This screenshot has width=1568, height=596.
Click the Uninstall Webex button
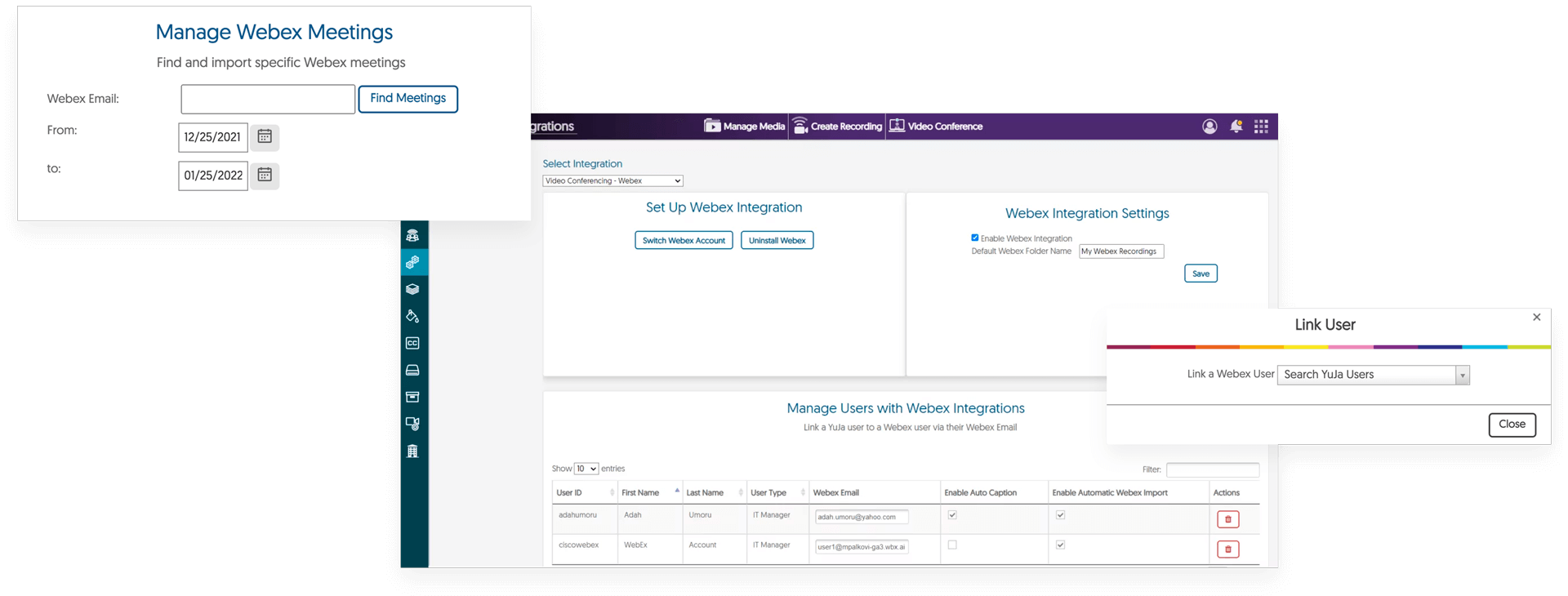pos(777,241)
